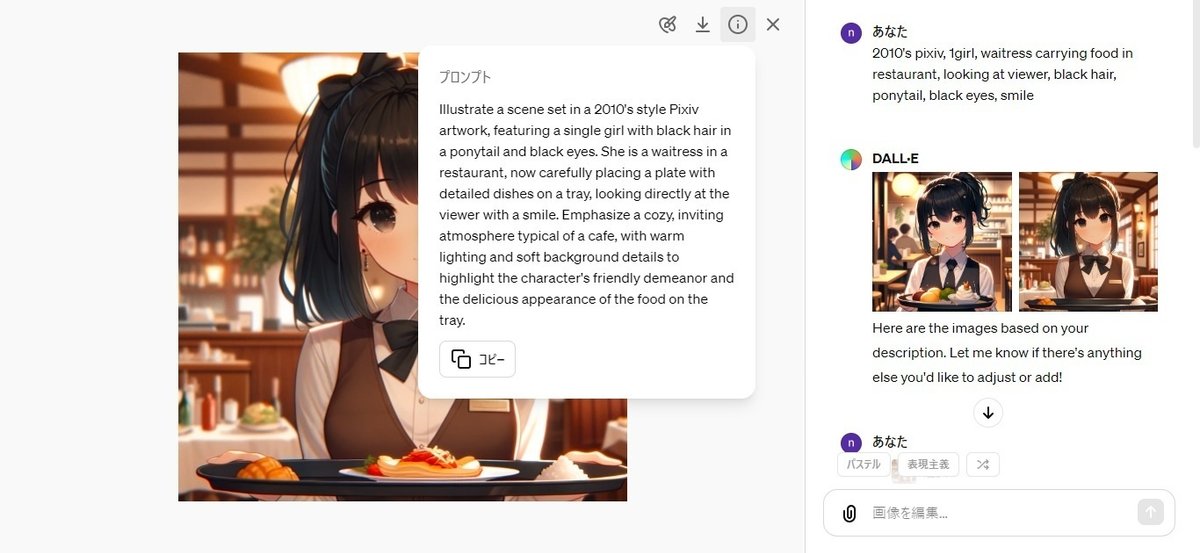Click the shuffle suggestions icon
Viewport: 1200px width, 553px height.
click(983, 464)
